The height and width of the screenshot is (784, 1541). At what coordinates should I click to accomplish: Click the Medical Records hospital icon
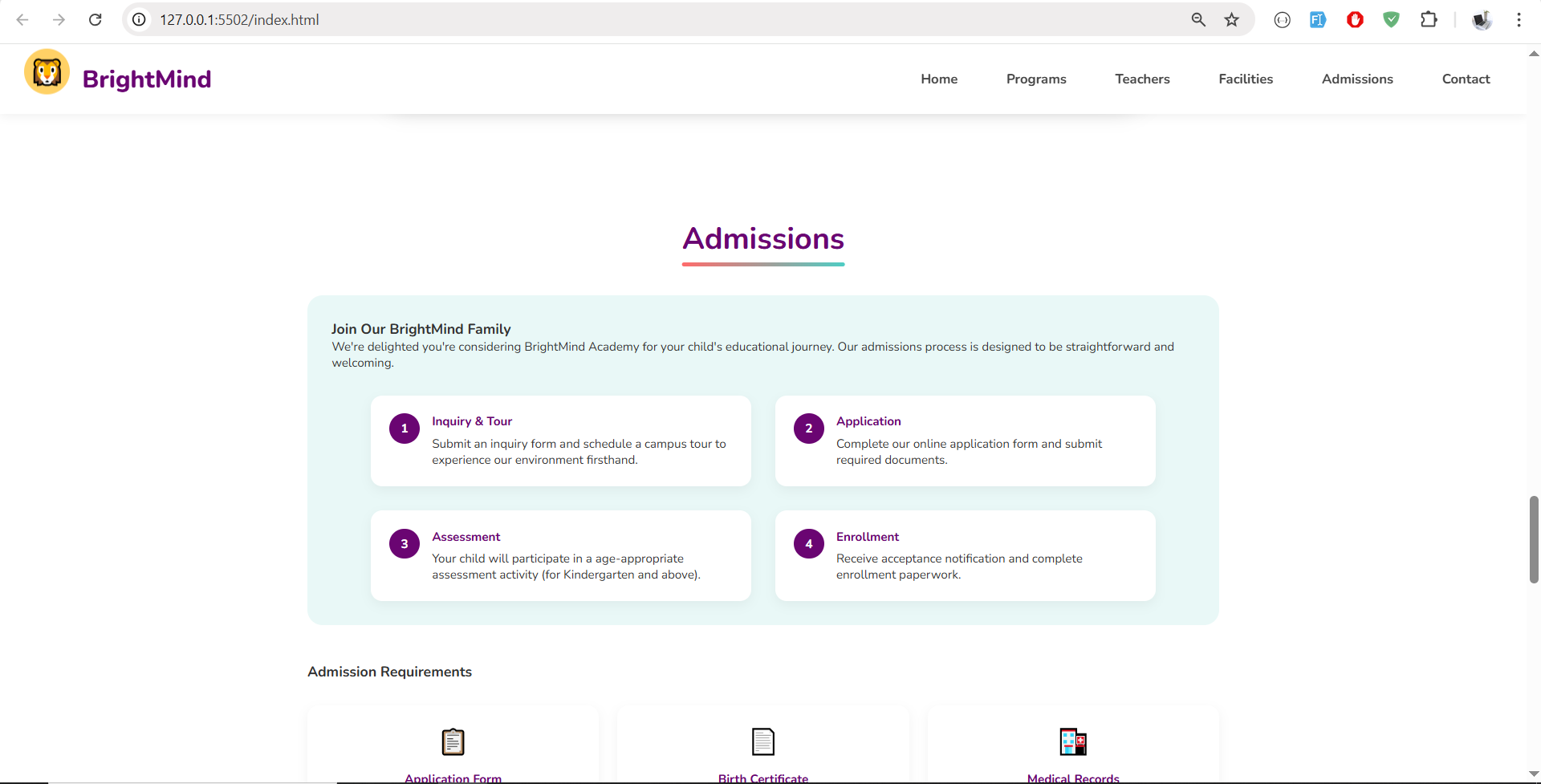(1072, 741)
